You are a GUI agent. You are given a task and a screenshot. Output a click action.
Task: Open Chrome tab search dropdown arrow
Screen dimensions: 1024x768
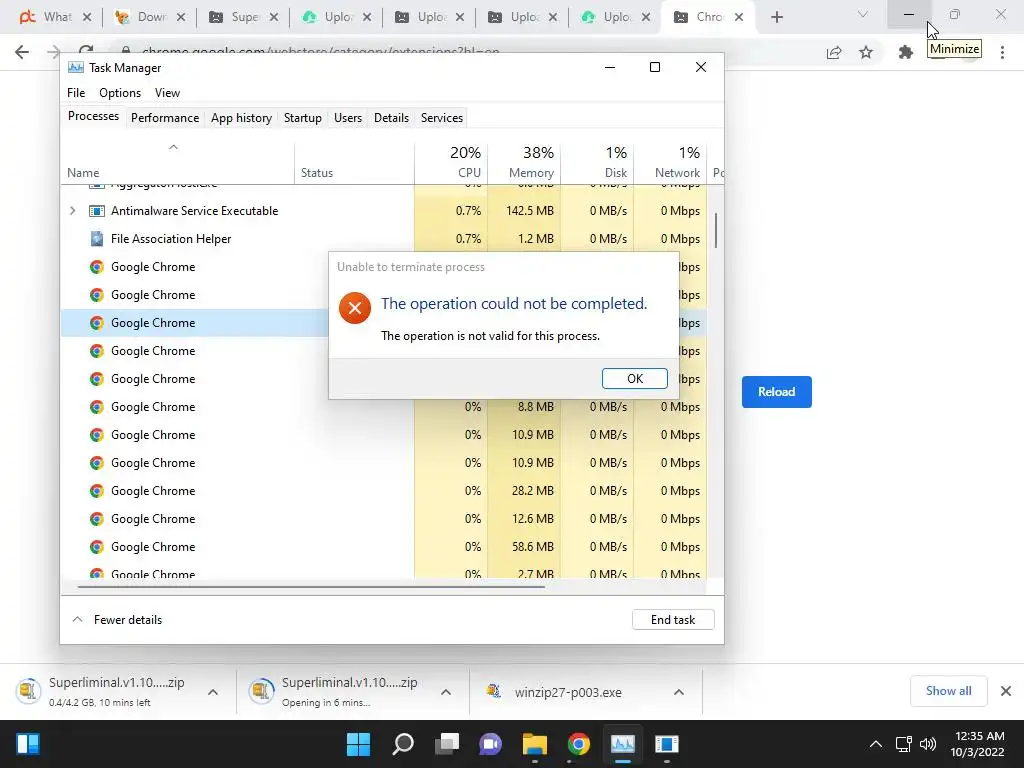point(863,14)
